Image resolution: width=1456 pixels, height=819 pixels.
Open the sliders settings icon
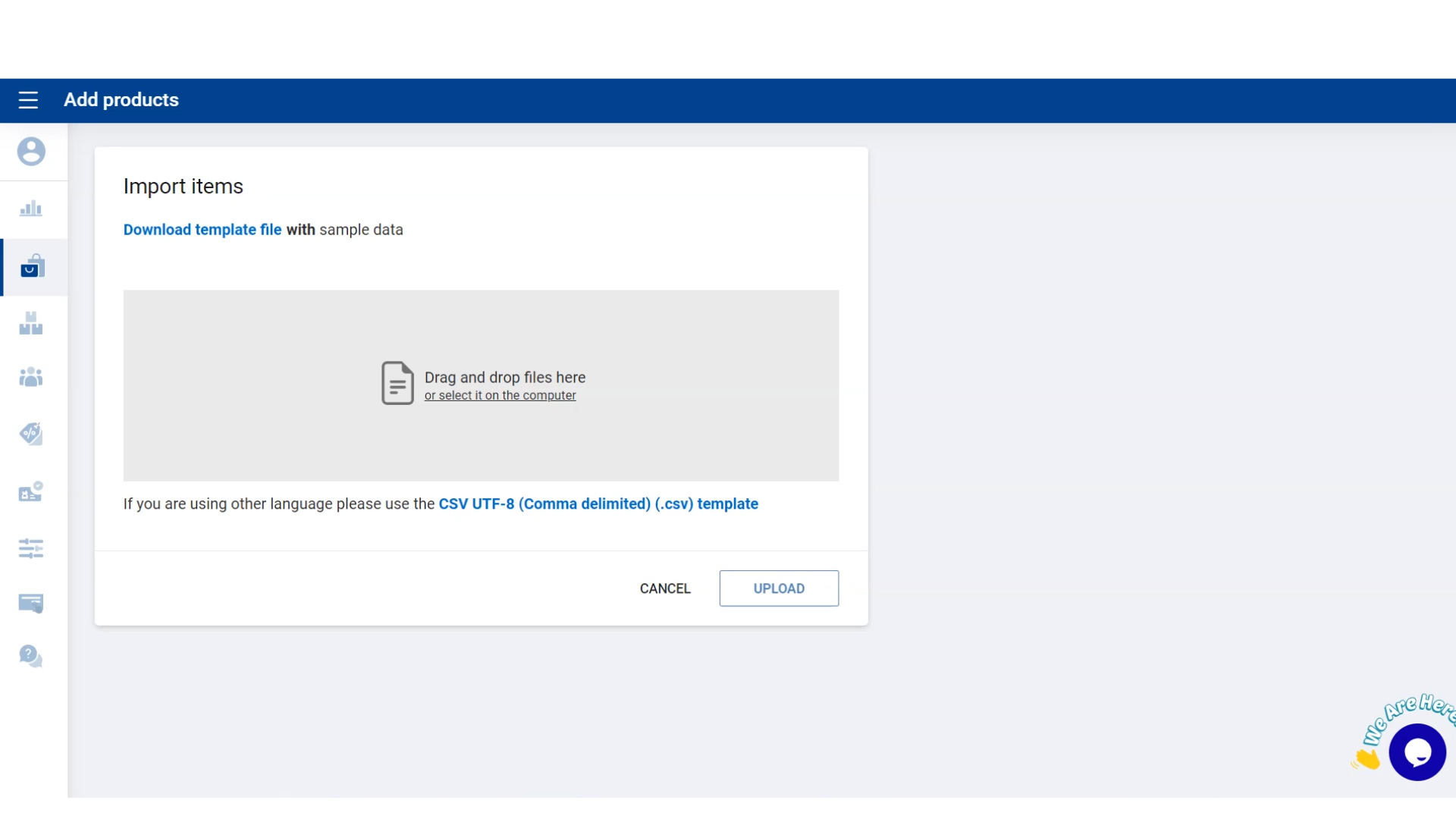point(31,548)
